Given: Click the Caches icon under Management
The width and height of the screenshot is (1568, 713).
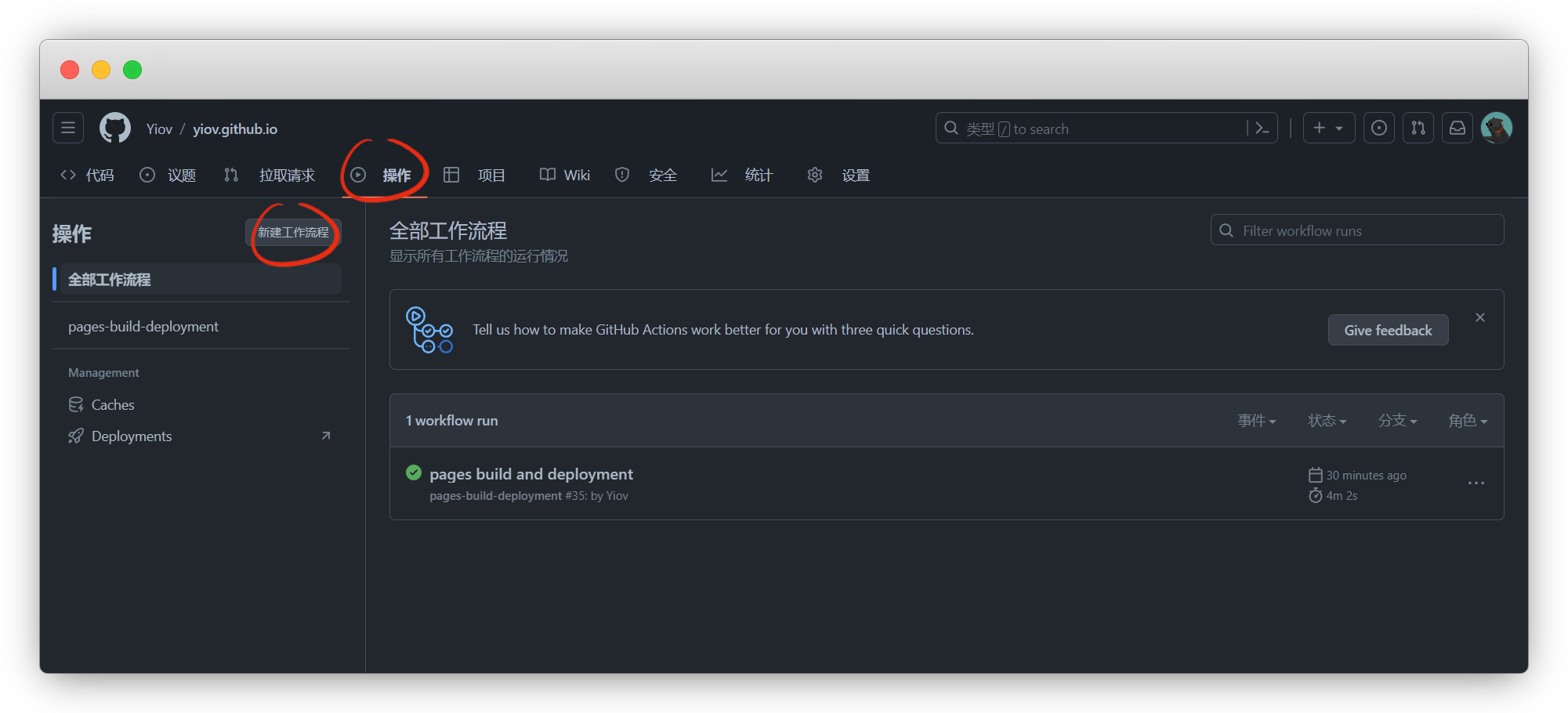Looking at the screenshot, I should click(76, 404).
